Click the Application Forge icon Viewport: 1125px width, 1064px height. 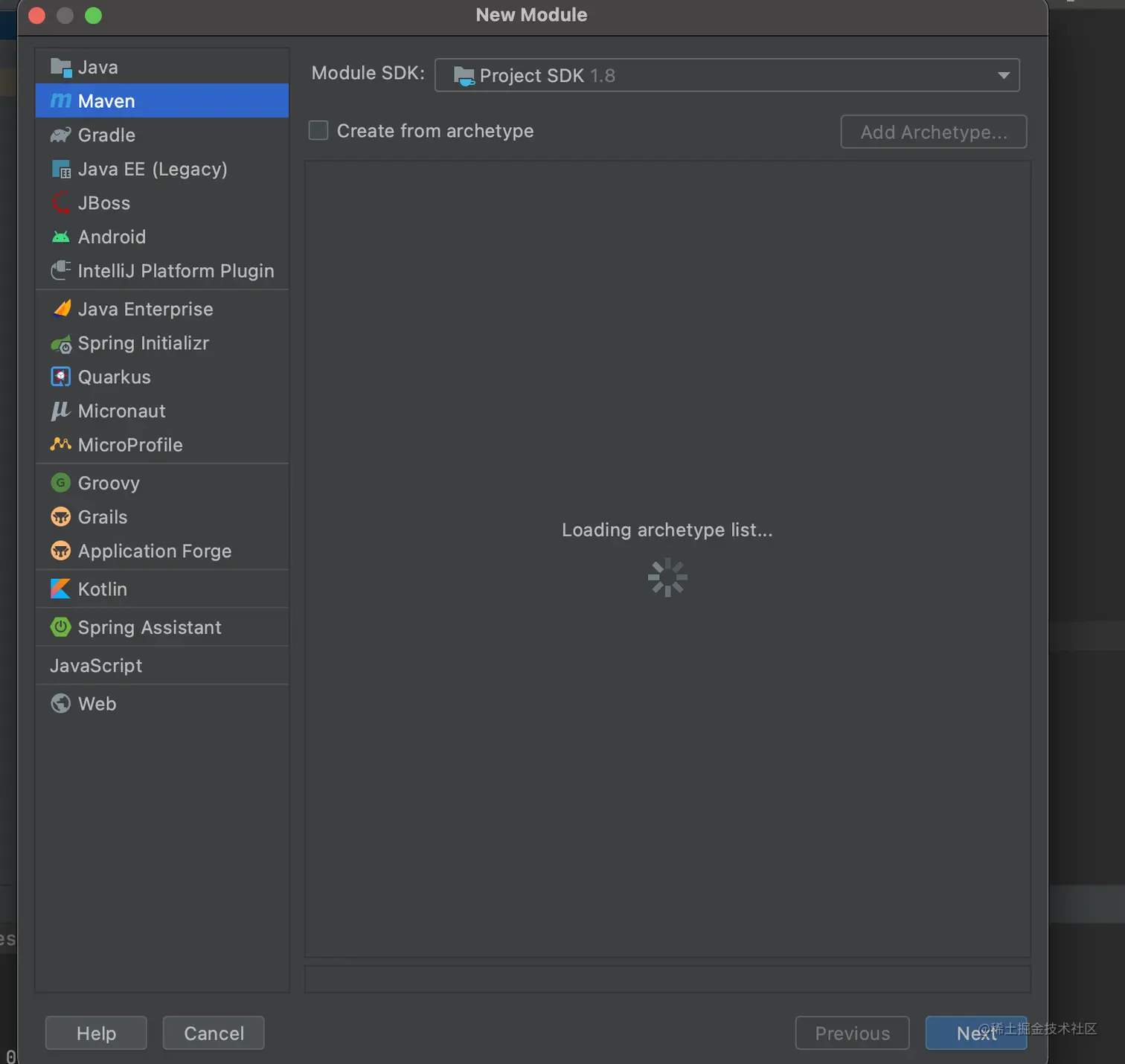[x=61, y=551]
